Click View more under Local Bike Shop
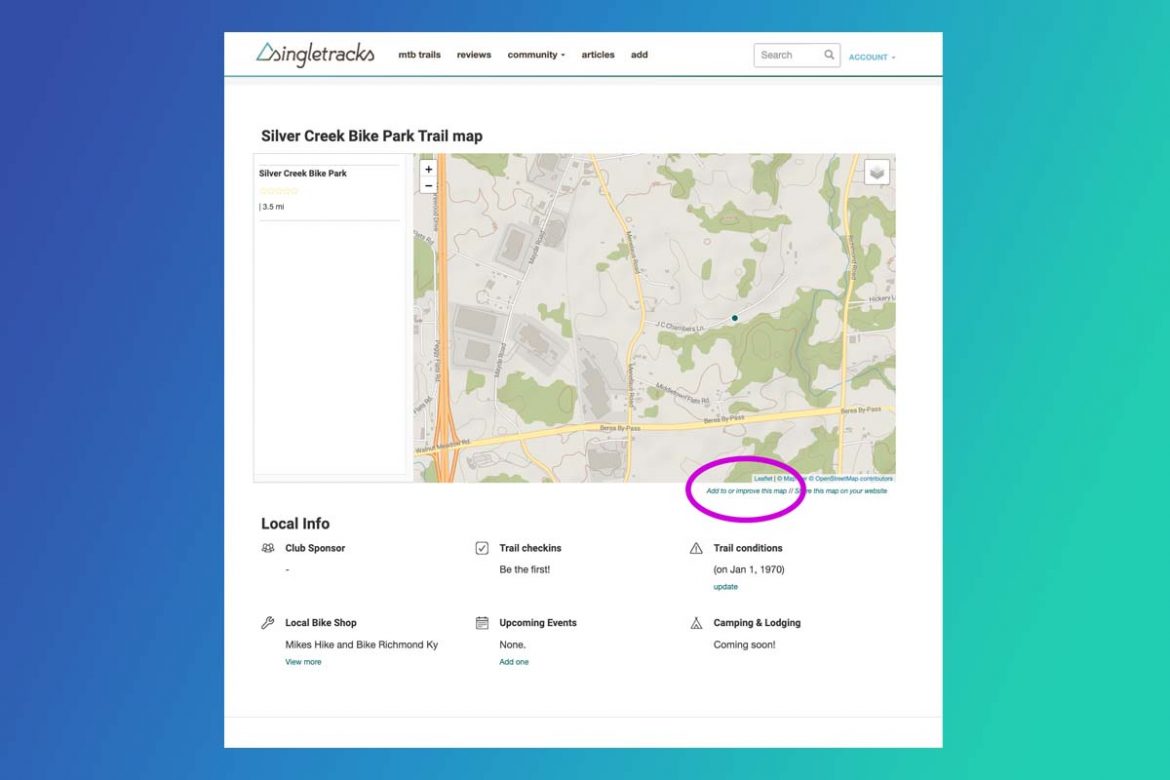This screenshot has height=780, width=1170. pyautogui.click(x=303, y=662)
